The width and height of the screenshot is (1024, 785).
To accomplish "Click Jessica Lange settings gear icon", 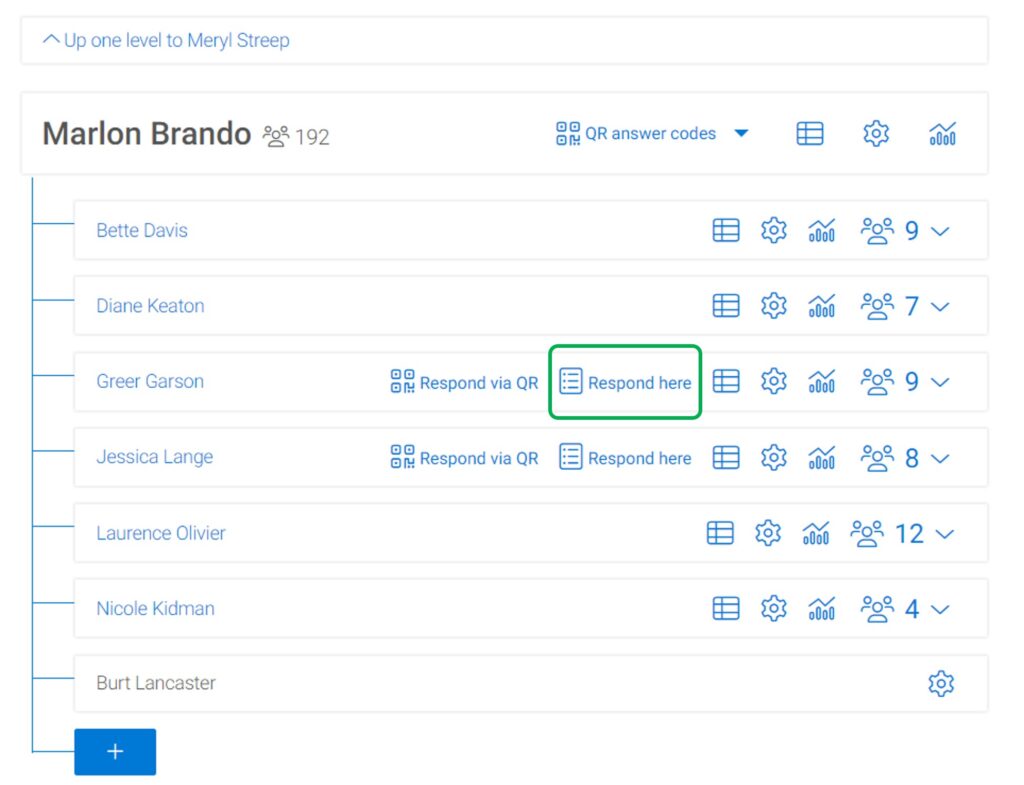I will point(774,458).
